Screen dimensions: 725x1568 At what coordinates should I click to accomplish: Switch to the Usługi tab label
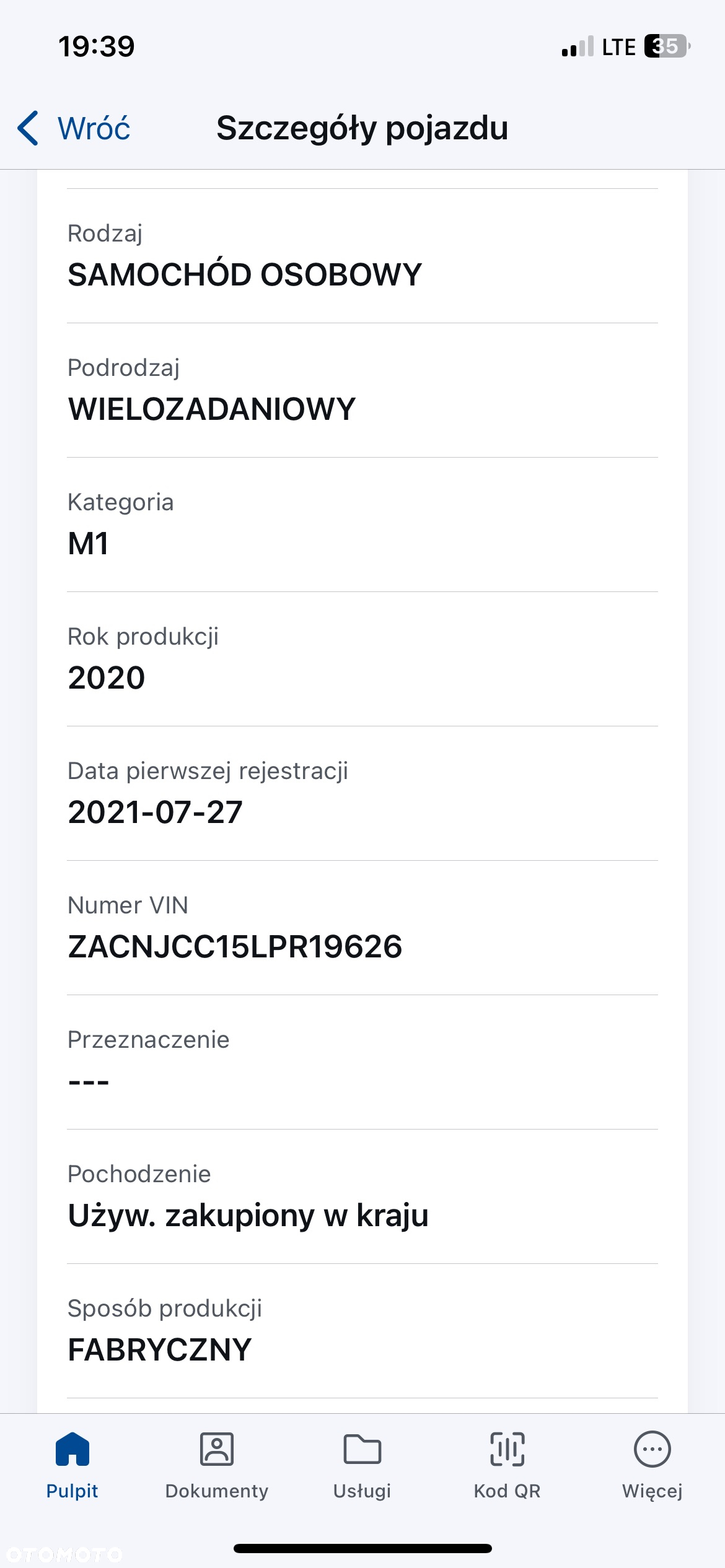coord(362,1491)
